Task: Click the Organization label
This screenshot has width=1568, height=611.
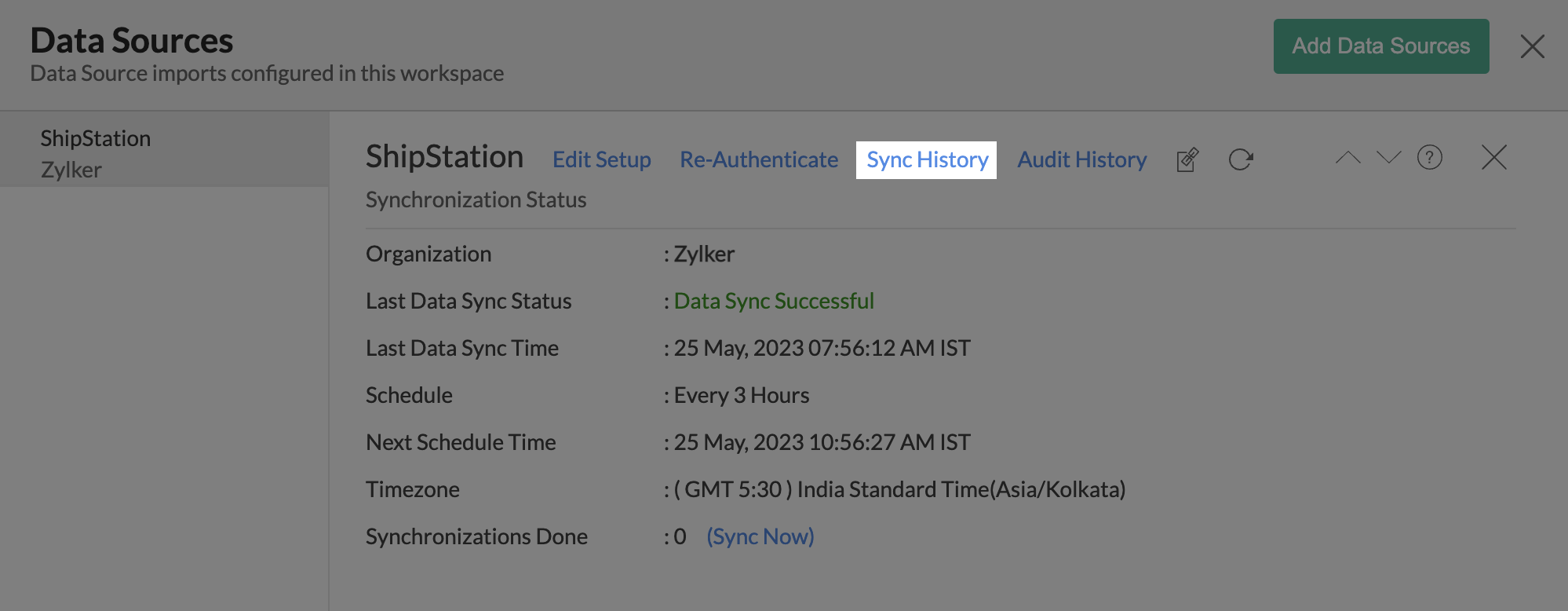Action: tap(428, 254)
